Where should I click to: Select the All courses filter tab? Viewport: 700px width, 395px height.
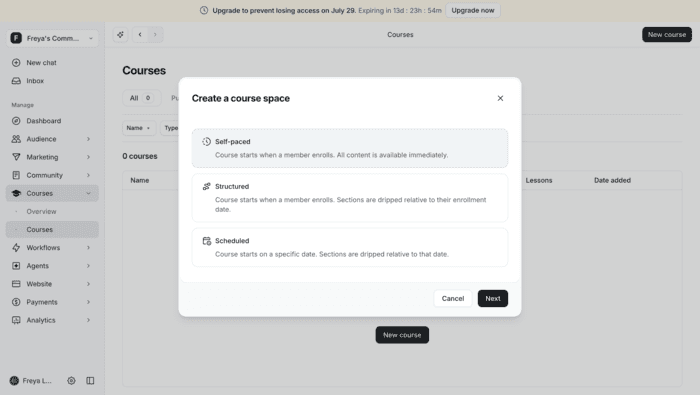142,98
